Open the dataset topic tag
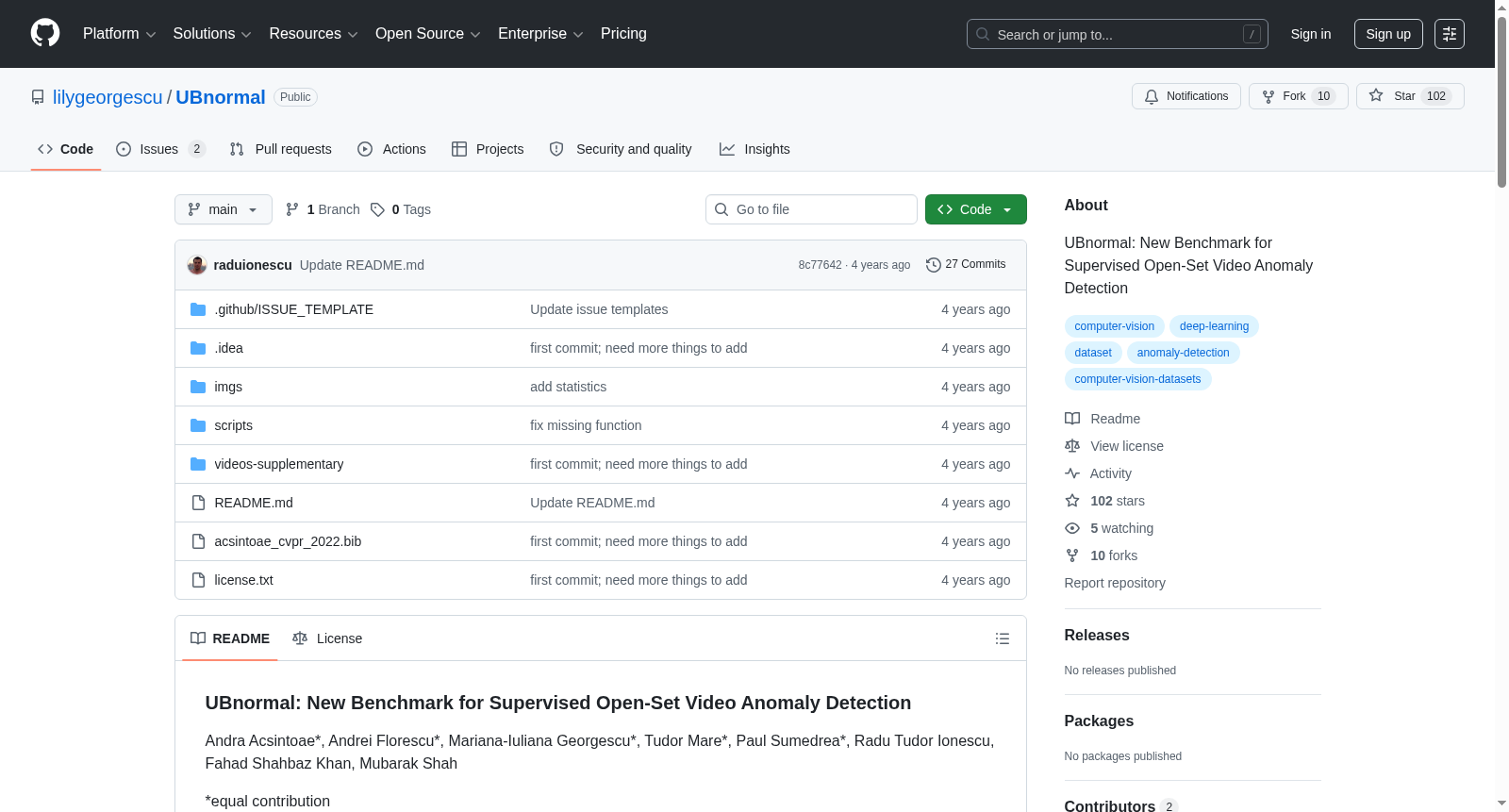 [1093, 353]
